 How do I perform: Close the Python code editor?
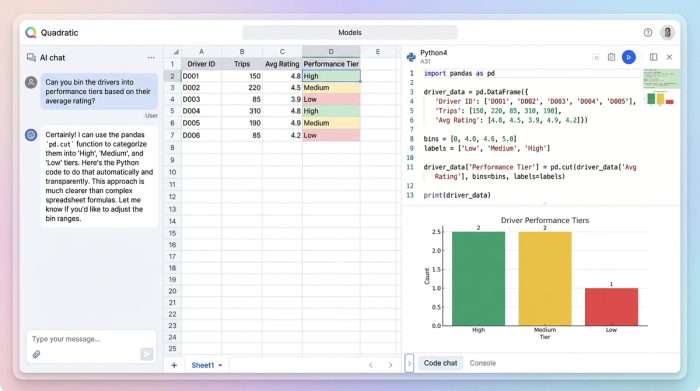click(x=669, y=57)
